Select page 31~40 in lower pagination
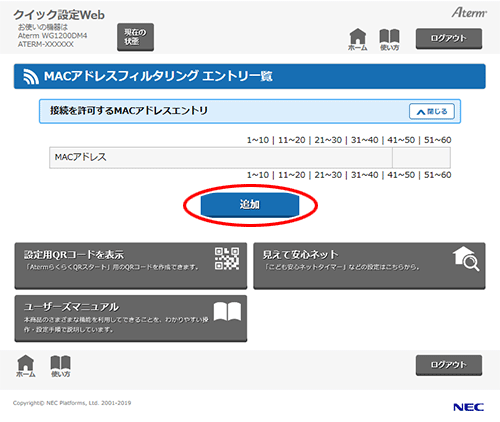Image resolution: width=500 pixels, height=422 pixels. 365,175
